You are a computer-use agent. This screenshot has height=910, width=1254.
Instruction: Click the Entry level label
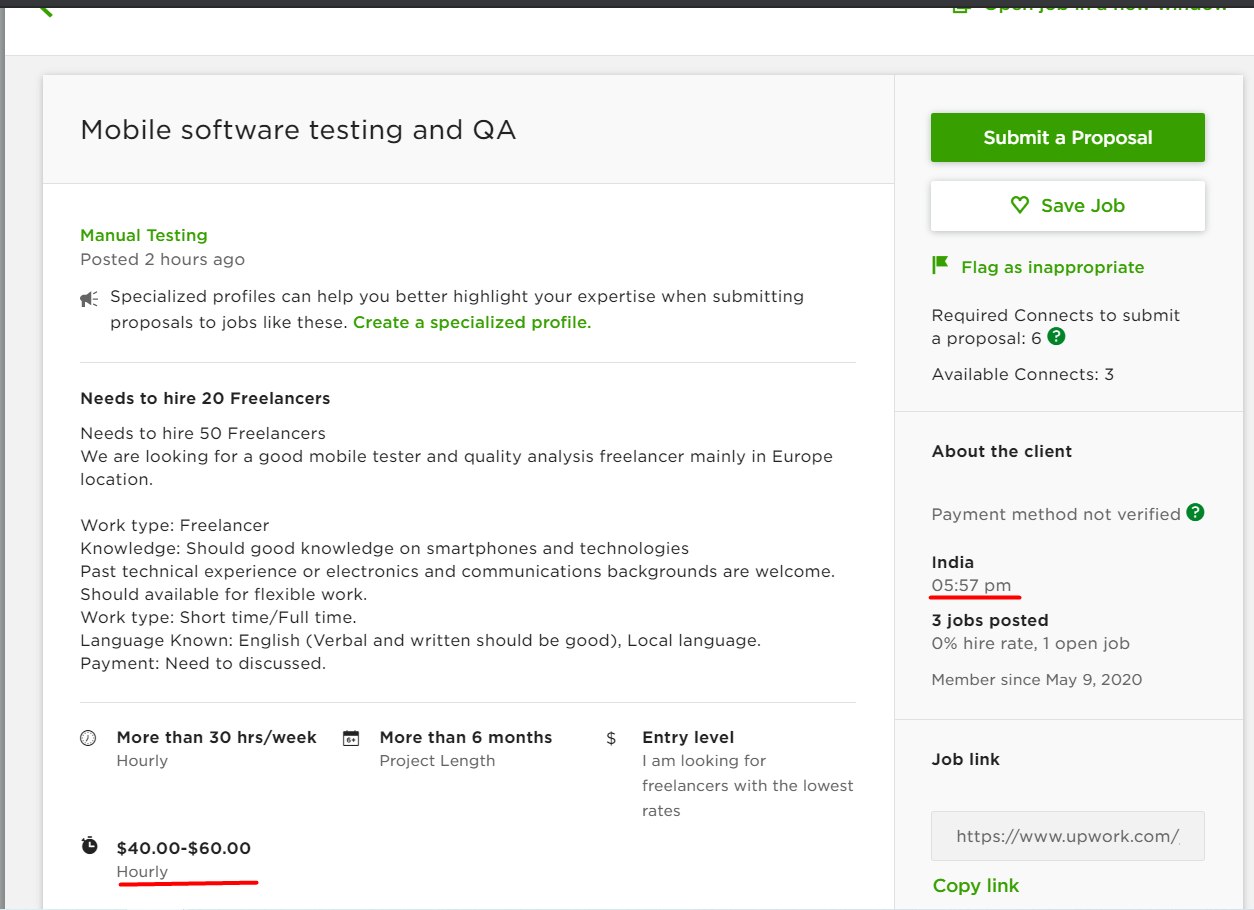pyautogui.click(x=688, y=737)
